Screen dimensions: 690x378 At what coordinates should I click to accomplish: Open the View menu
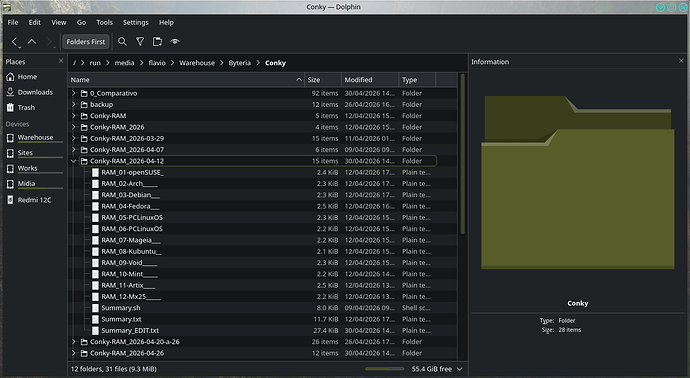pos(59,22)
